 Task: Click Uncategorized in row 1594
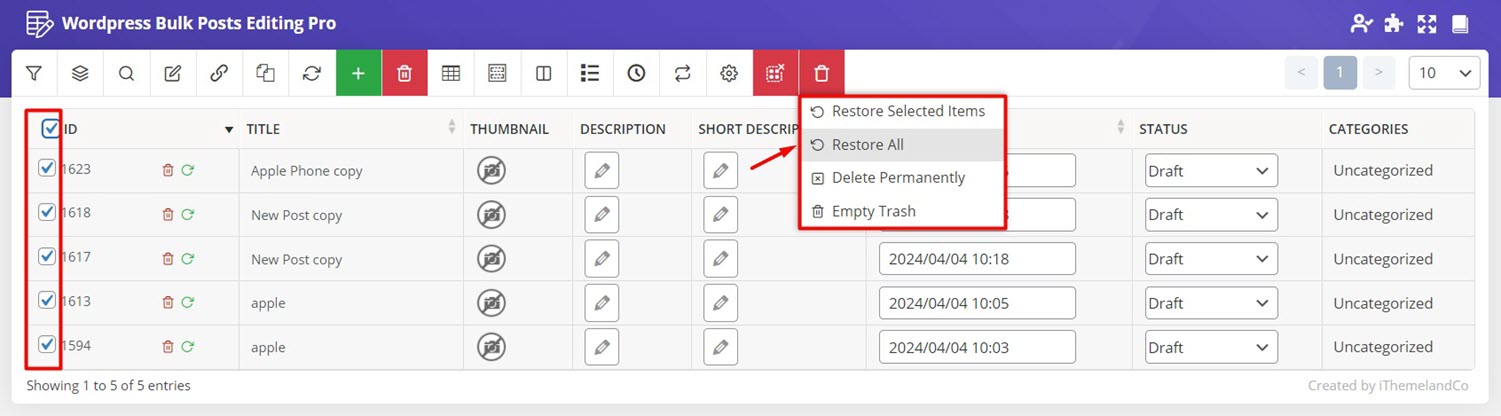pos(1383,347)
